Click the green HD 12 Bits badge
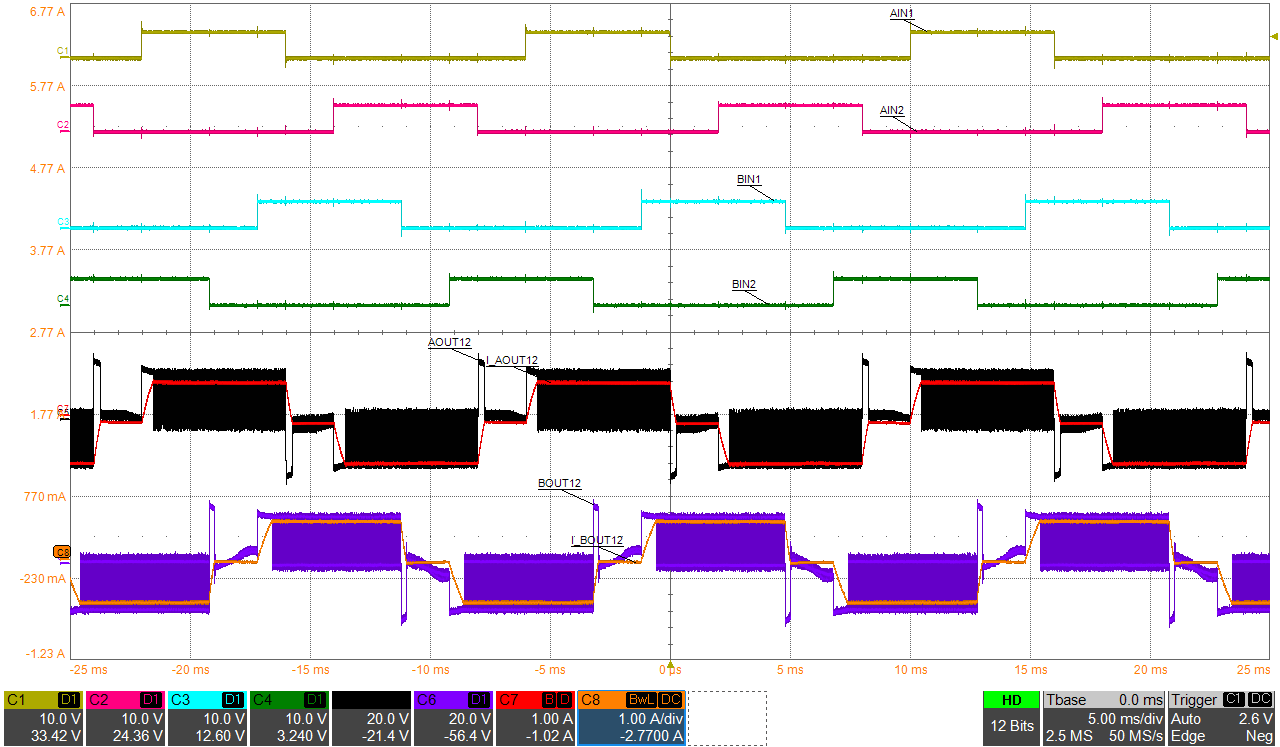1280x747 pixels. (1010, 718)
